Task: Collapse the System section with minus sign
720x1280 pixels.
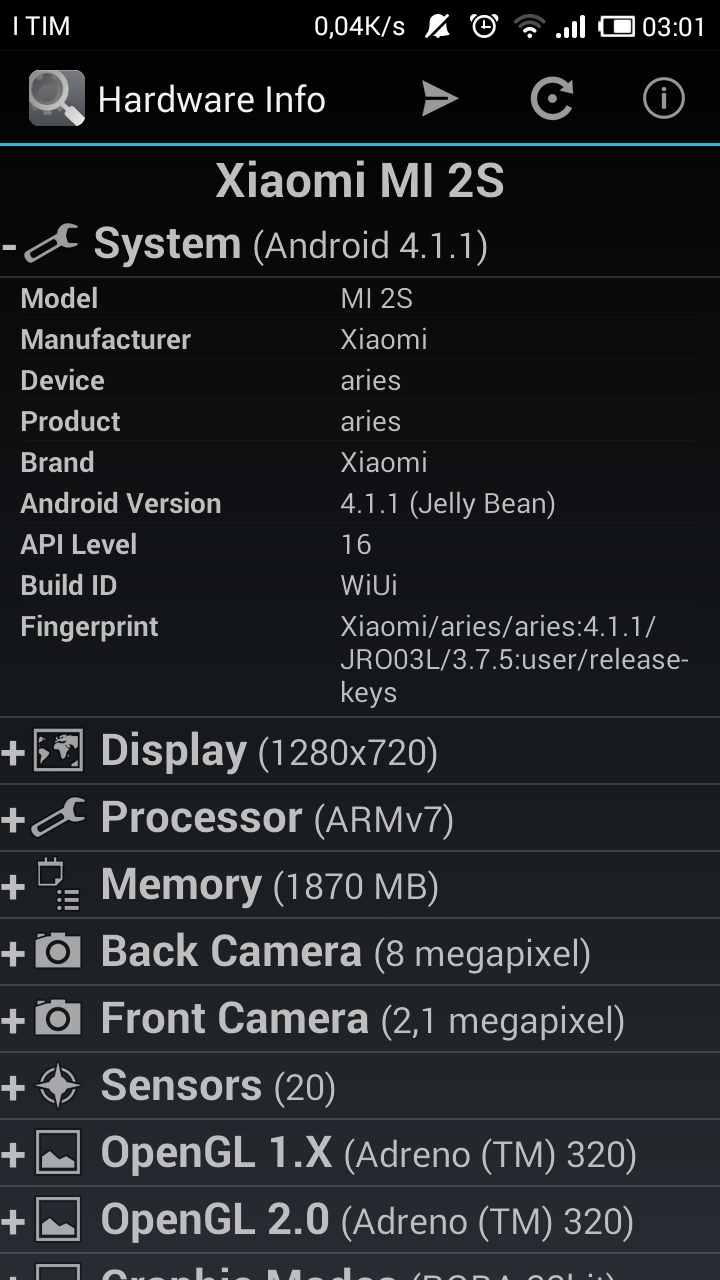Action: (x=9, y=245)
